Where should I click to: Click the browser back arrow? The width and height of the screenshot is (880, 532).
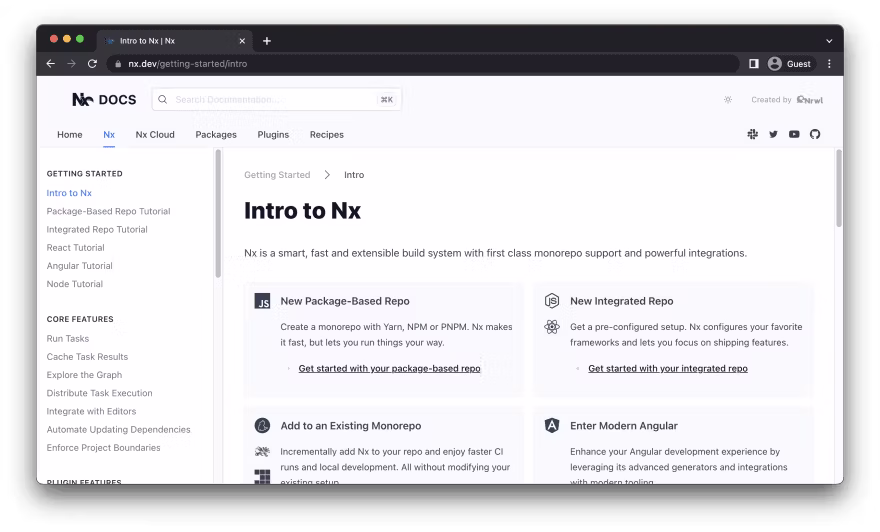point(51,63)
